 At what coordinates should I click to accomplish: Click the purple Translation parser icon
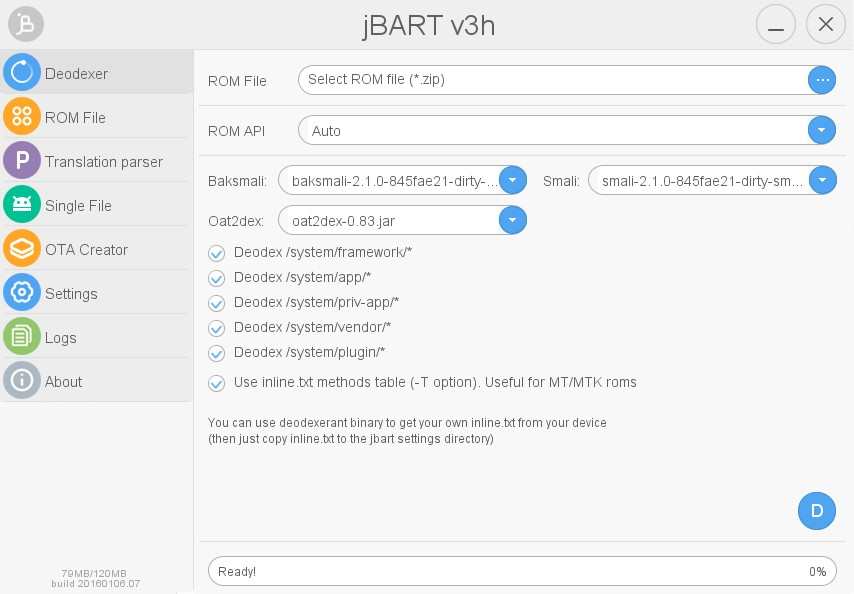coord(22,160)
